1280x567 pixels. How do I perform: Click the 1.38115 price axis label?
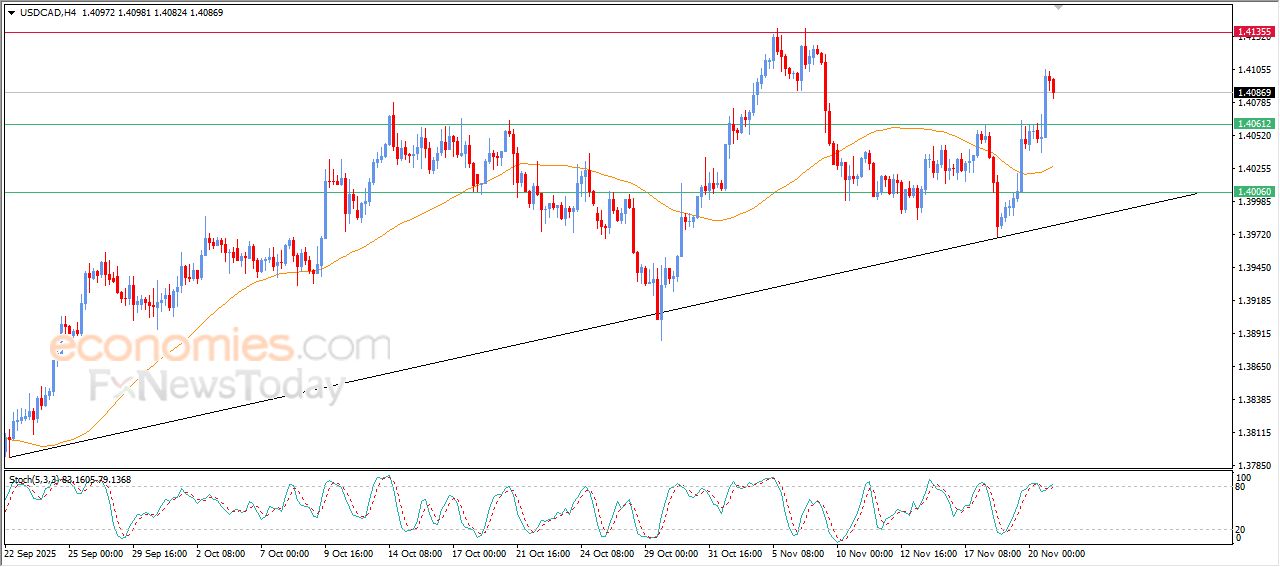1254,433
